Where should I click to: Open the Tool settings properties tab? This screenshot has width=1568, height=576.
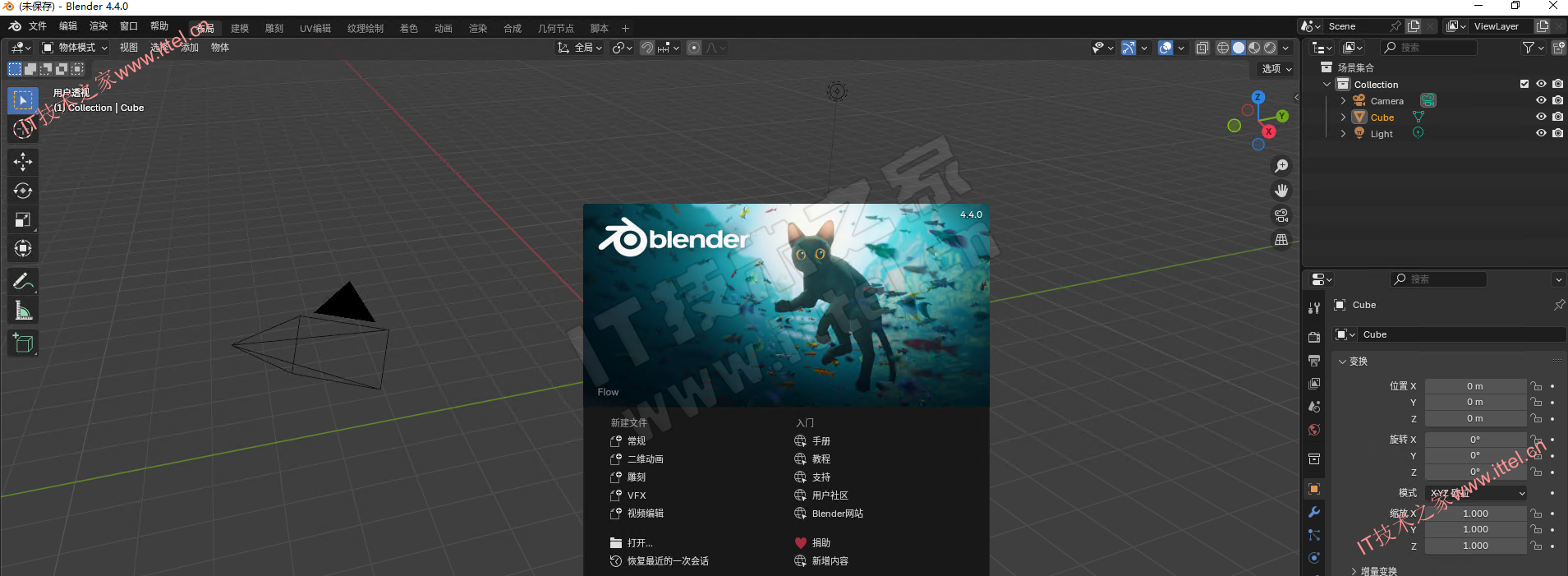[1314, 308]
